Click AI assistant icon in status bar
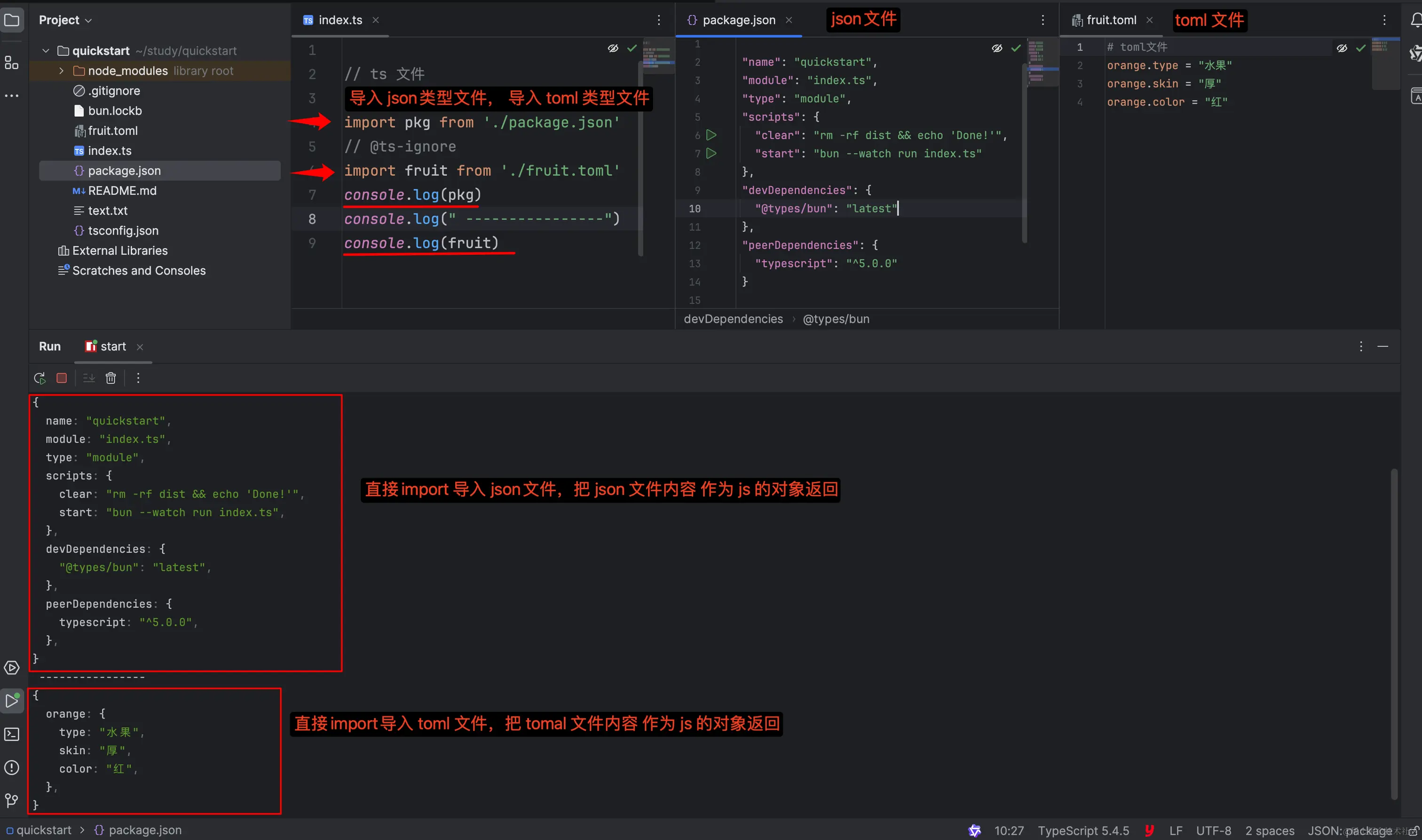The width and height of the screenshot is (1422, 840). [x=975, y=831]
